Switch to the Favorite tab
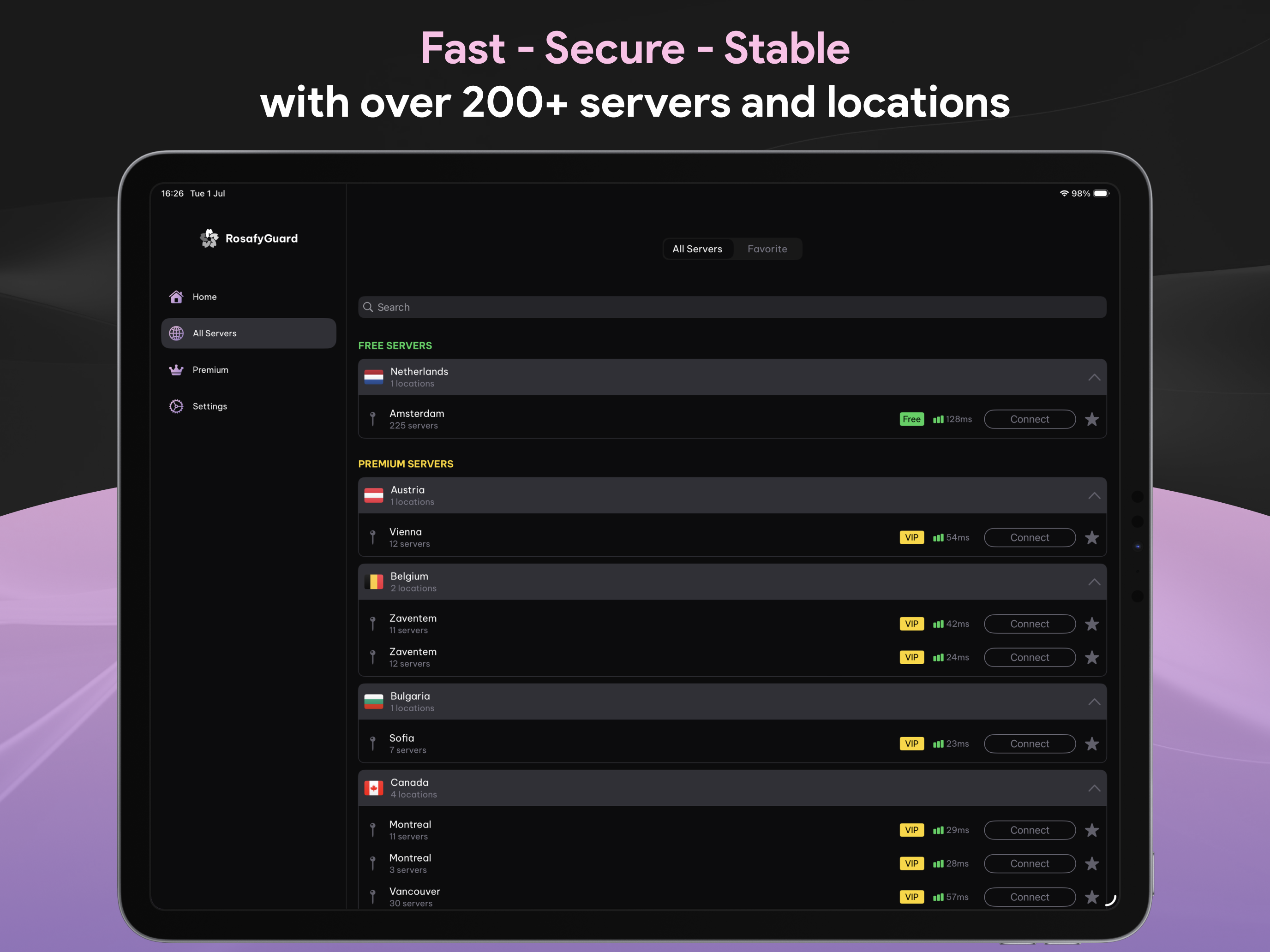Image resolution: width=1270 pixels, height=952 pixels. point(767,249)
